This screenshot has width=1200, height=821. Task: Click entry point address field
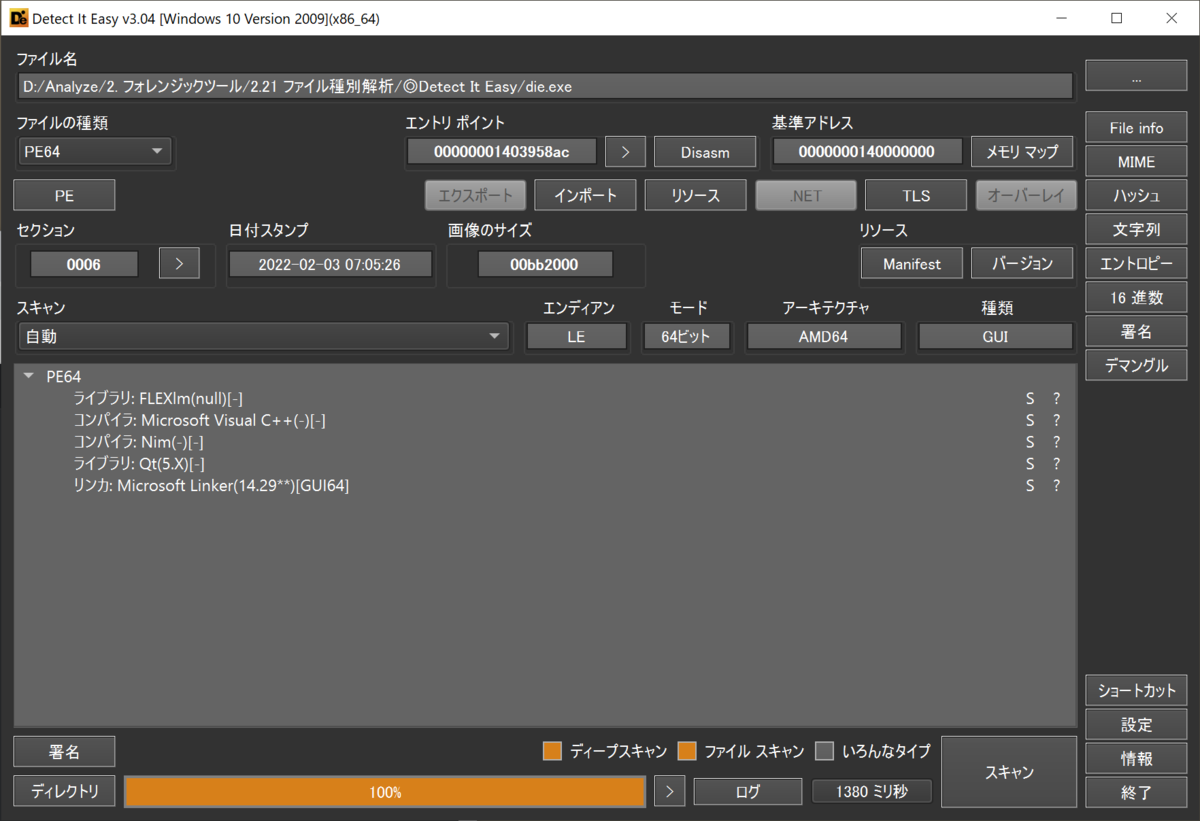point(502,152)
